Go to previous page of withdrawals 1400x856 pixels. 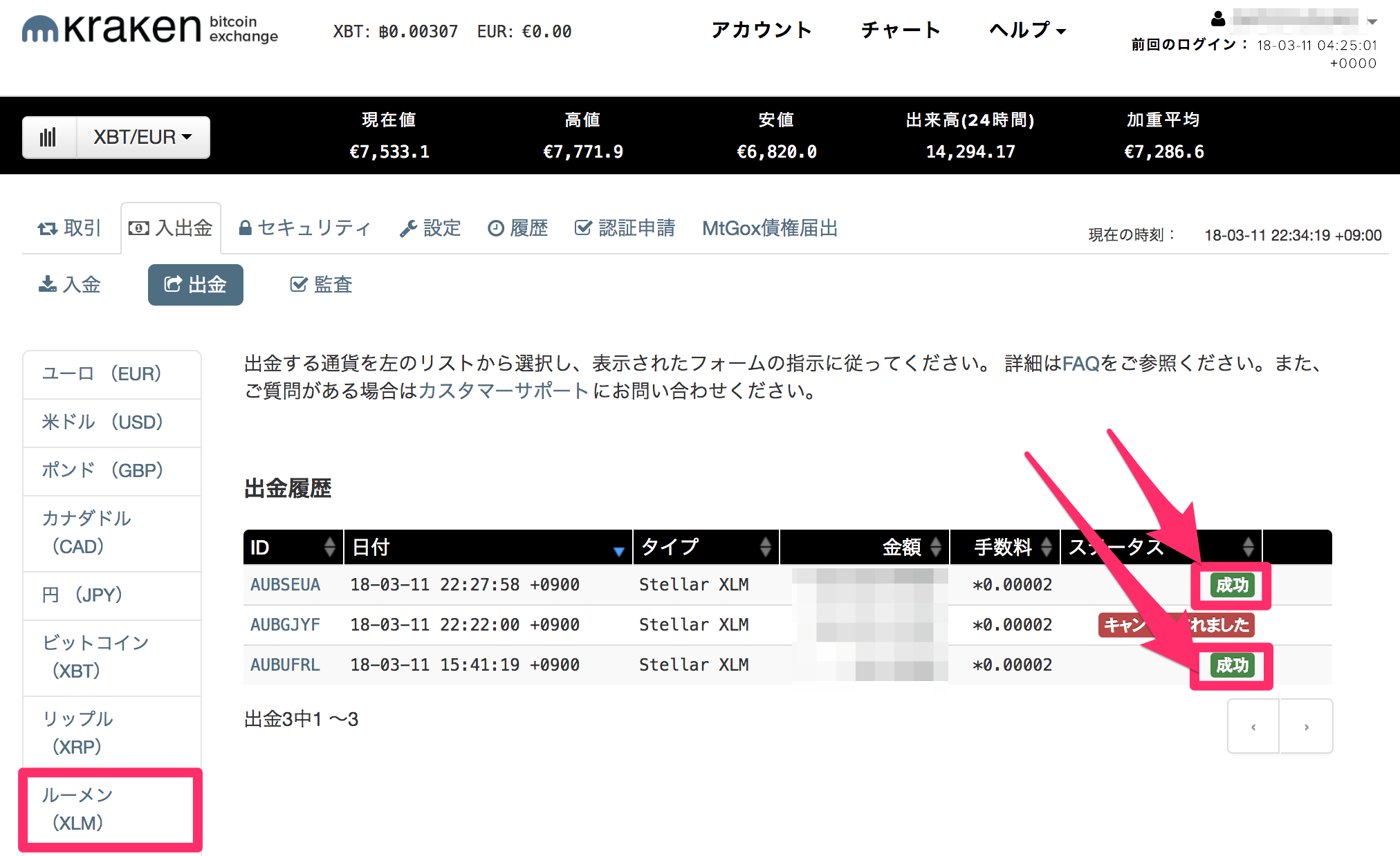[1253, 726]
